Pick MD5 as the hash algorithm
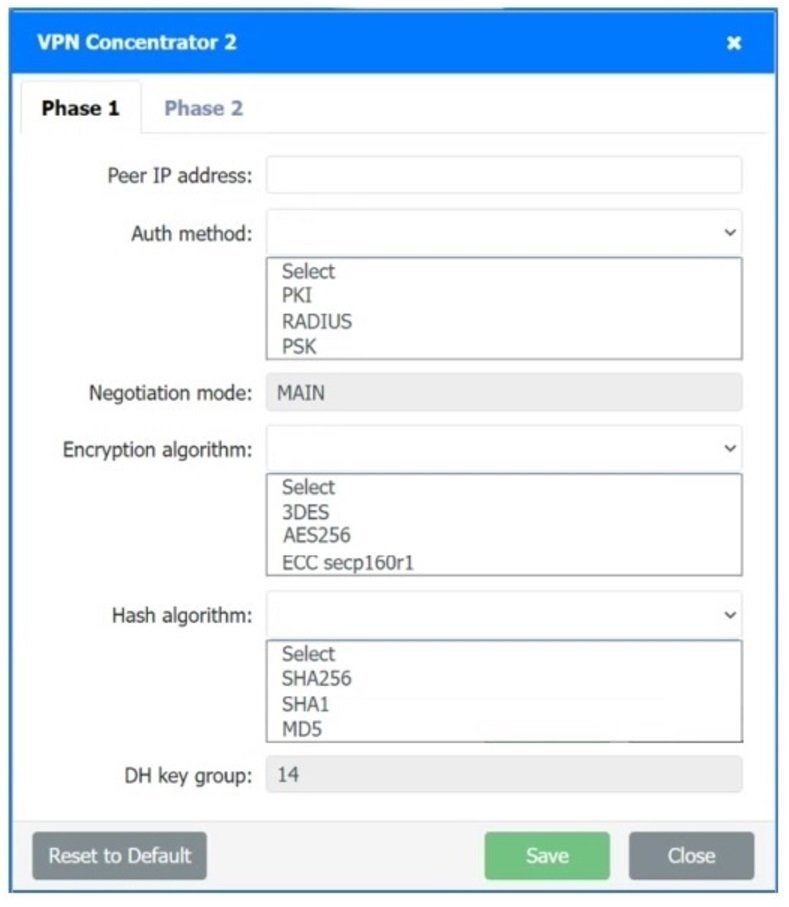789x907 pixels. (301, 727)
